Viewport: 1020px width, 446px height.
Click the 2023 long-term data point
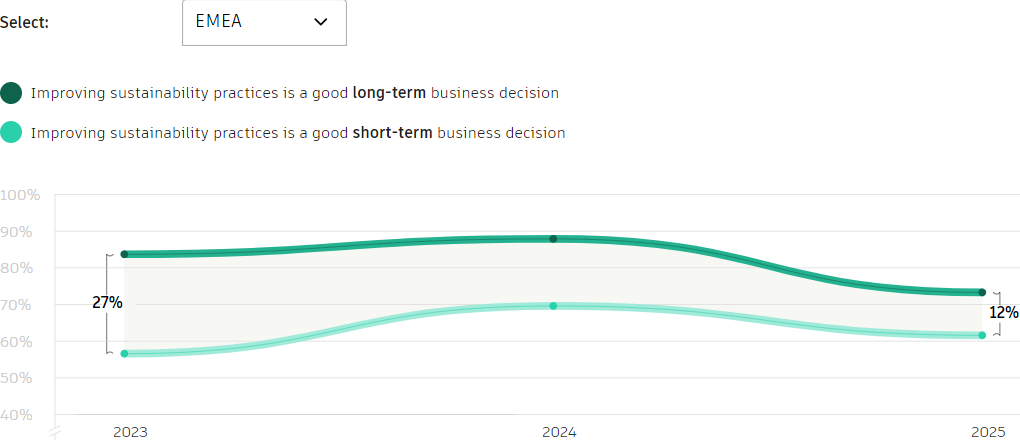click(x=124, y=254)
